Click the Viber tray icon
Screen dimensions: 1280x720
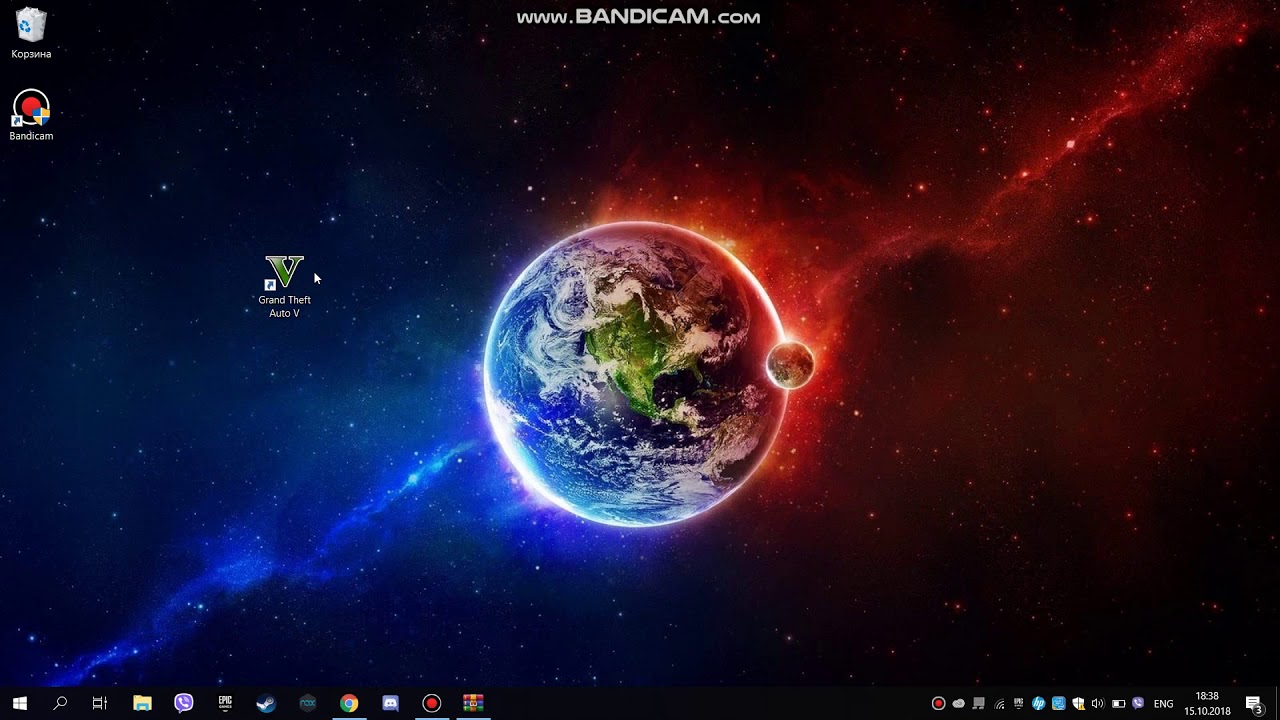pos(1138,703)
